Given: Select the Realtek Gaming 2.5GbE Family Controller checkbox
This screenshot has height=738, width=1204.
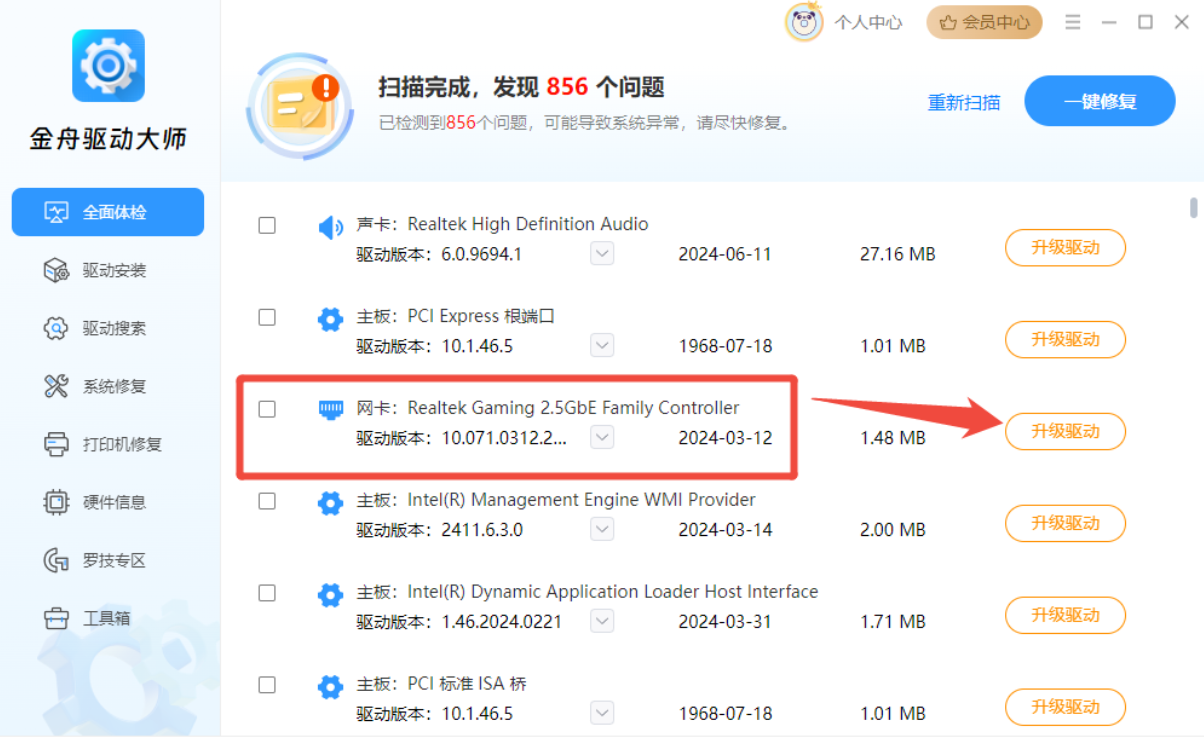Looking at the screenshot, I should click(267, 409).
